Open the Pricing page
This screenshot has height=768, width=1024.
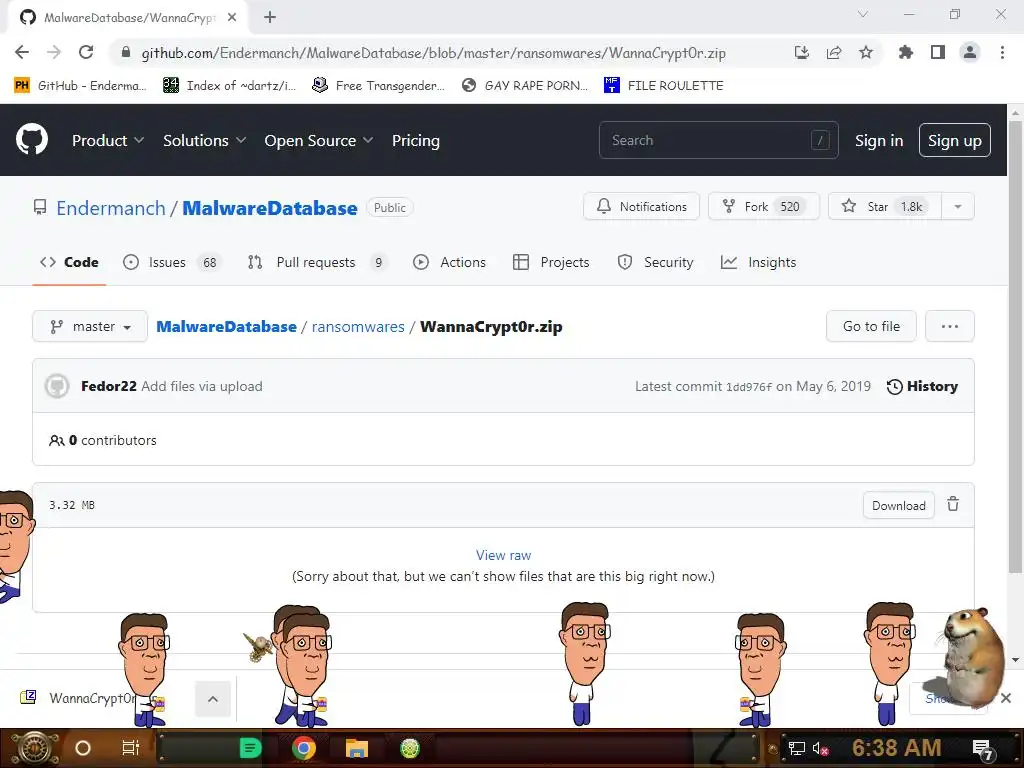tap(415, 140)
